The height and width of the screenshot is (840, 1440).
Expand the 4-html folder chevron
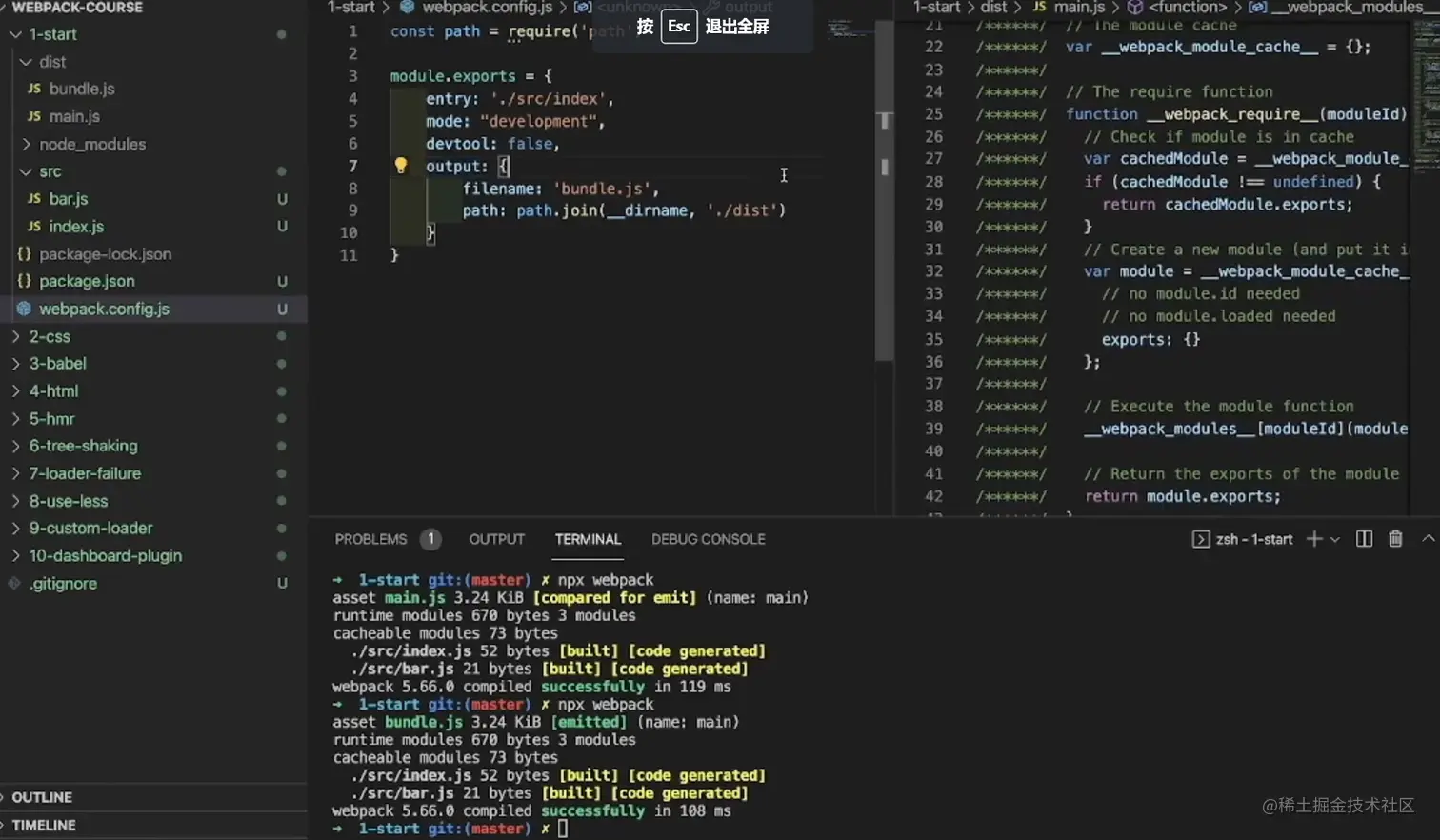click(15, 391)
